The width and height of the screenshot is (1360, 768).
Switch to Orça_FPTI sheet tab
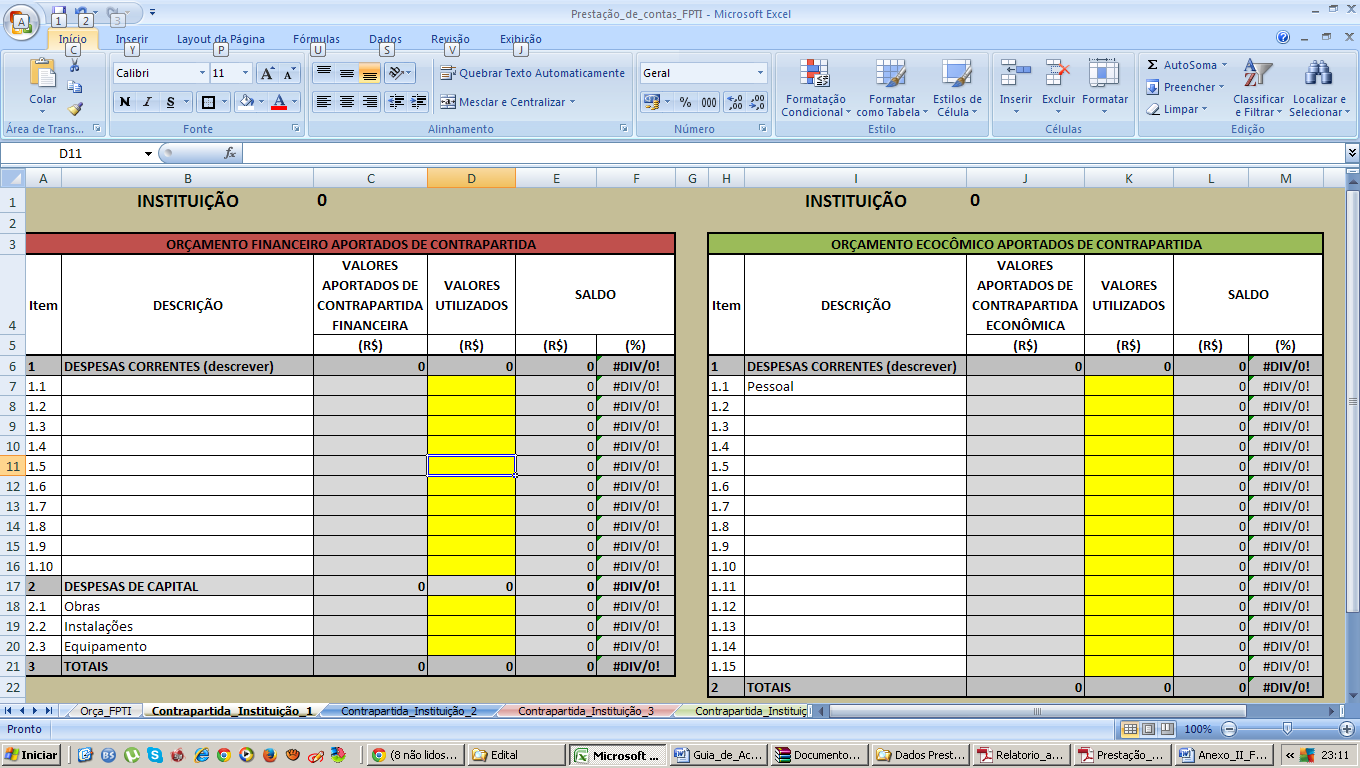pyautogui.click(x=105, y=711)
